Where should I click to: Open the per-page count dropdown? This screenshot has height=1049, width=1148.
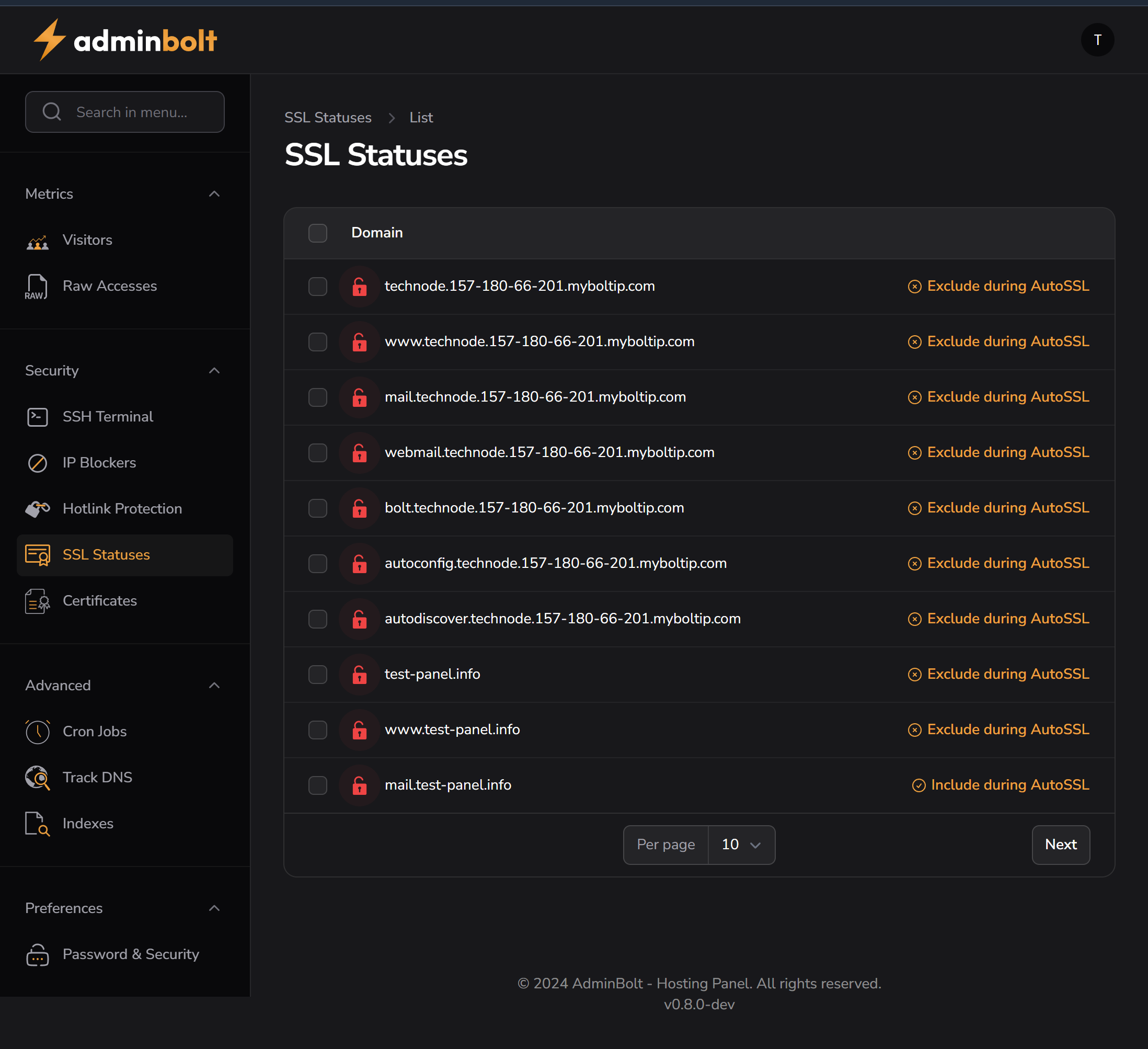point(741,845)
